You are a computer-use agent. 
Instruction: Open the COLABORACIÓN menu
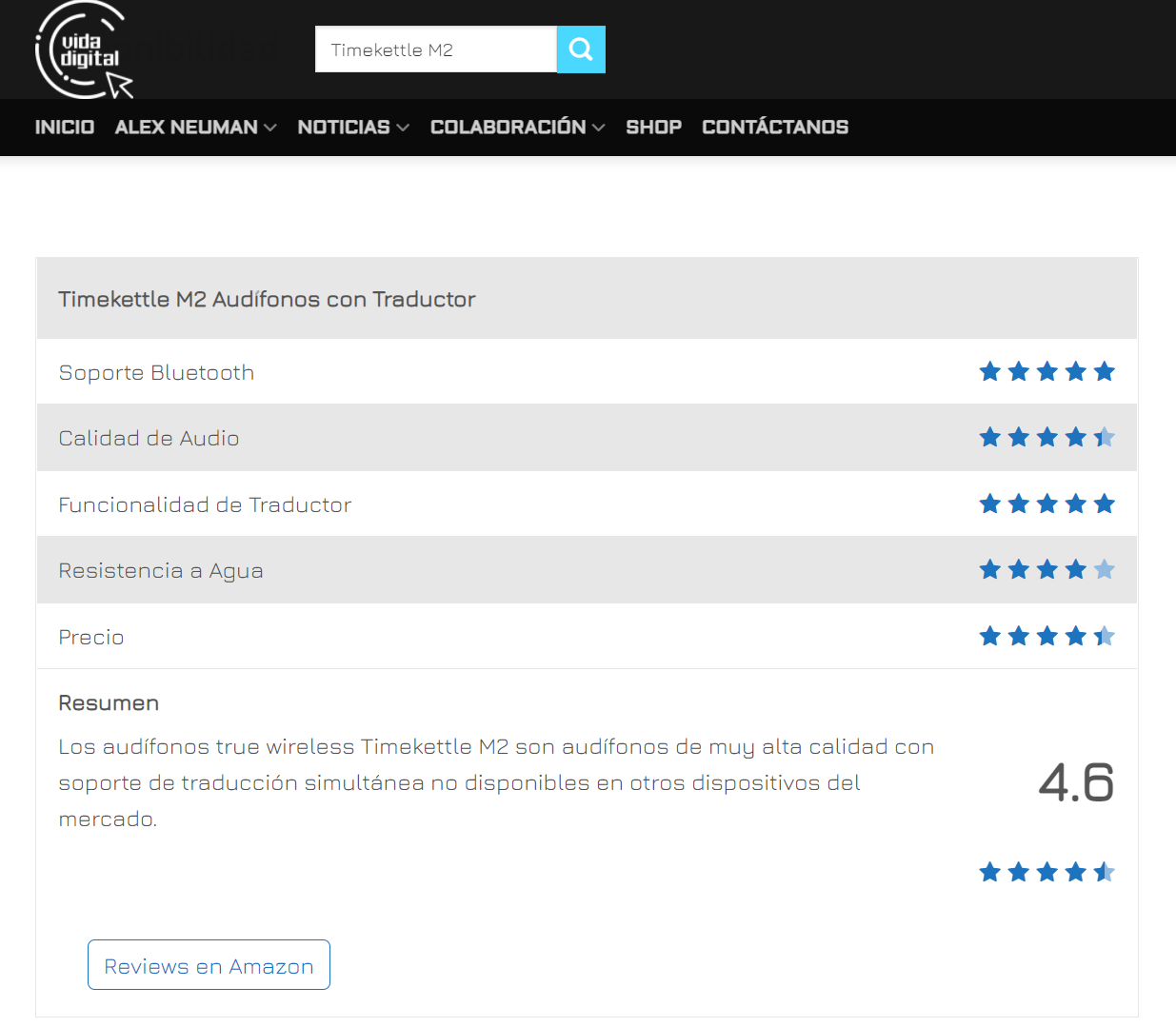pyautogui.click(x=508, y=128)
